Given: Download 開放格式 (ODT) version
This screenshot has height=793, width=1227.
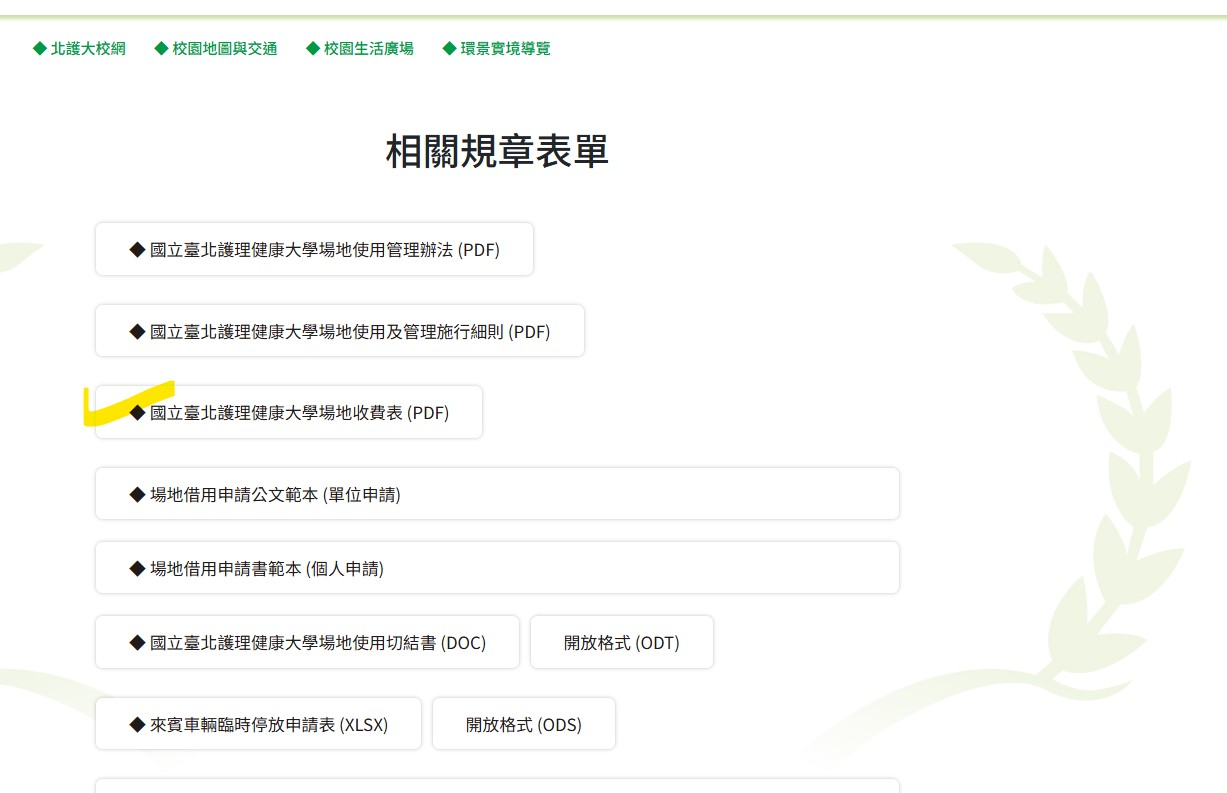Looking at the screenshot, I should click(x=622, y=642).
